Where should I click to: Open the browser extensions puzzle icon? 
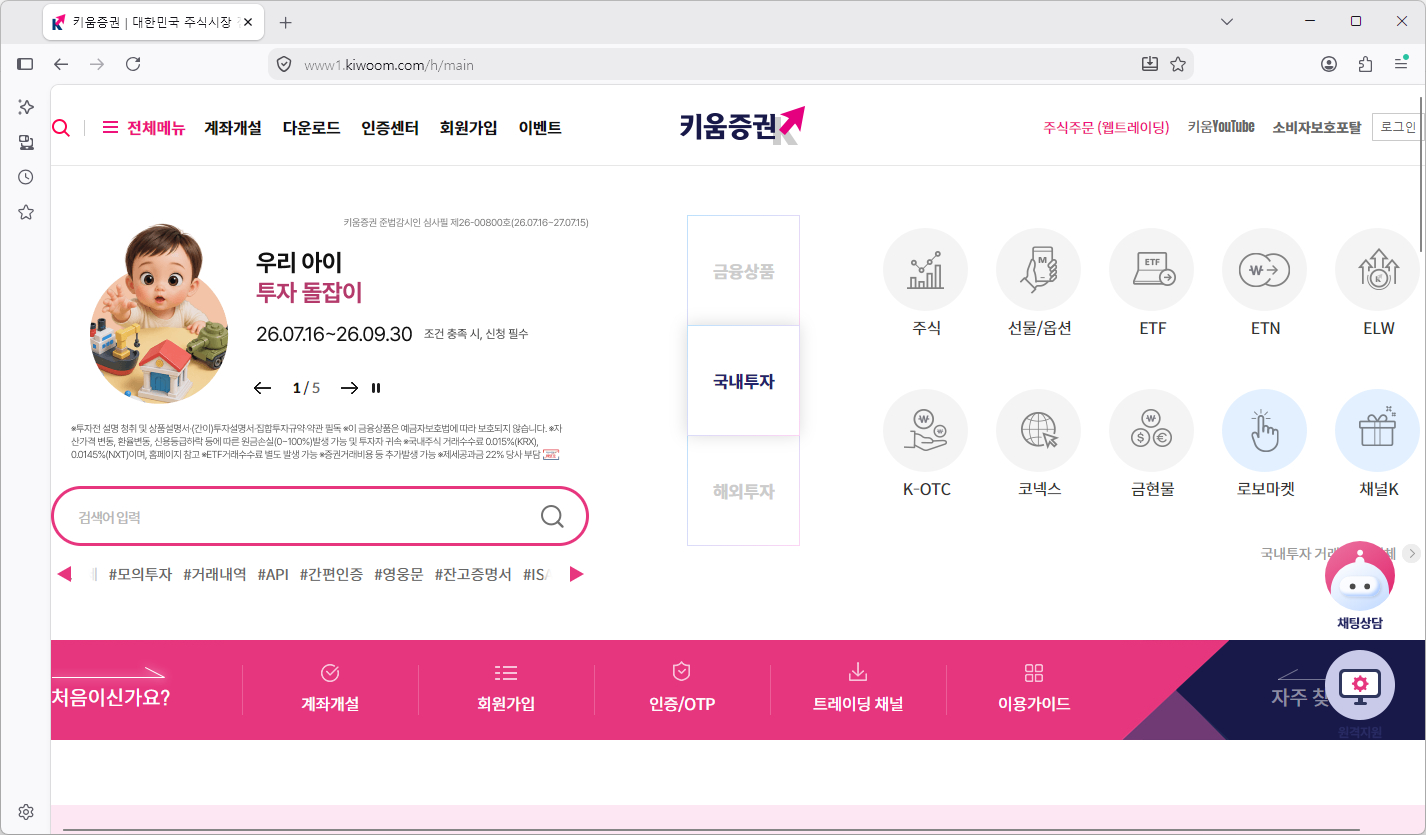(1365, 64)
